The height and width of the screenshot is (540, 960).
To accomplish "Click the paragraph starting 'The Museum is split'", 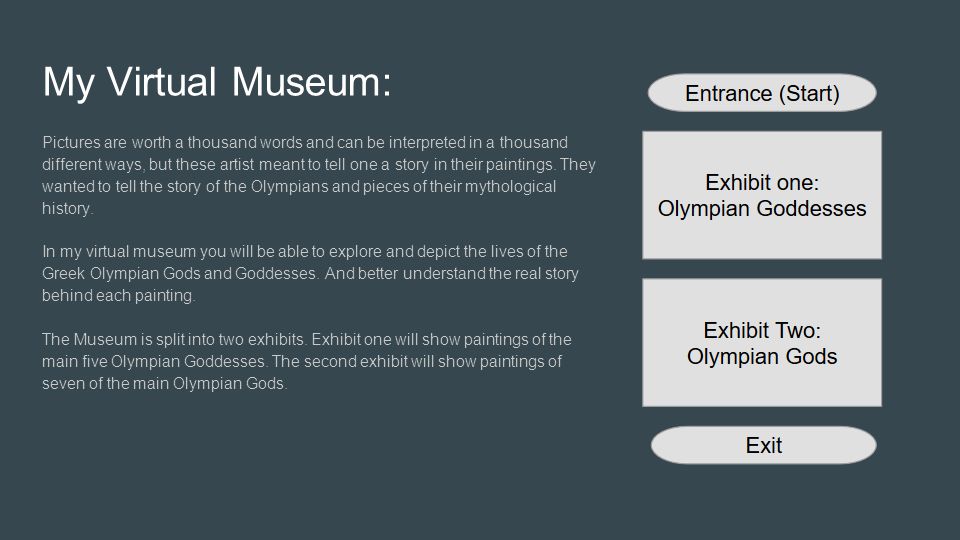I will pos(307,361).
